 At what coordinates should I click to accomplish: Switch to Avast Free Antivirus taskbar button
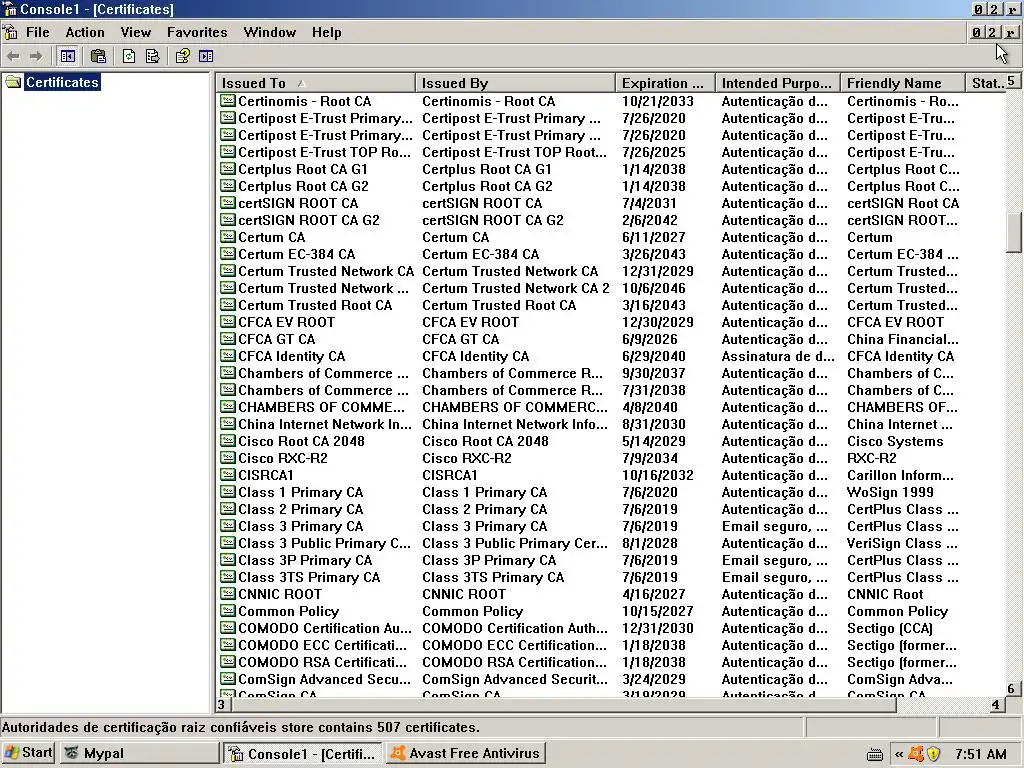[466, 753]
